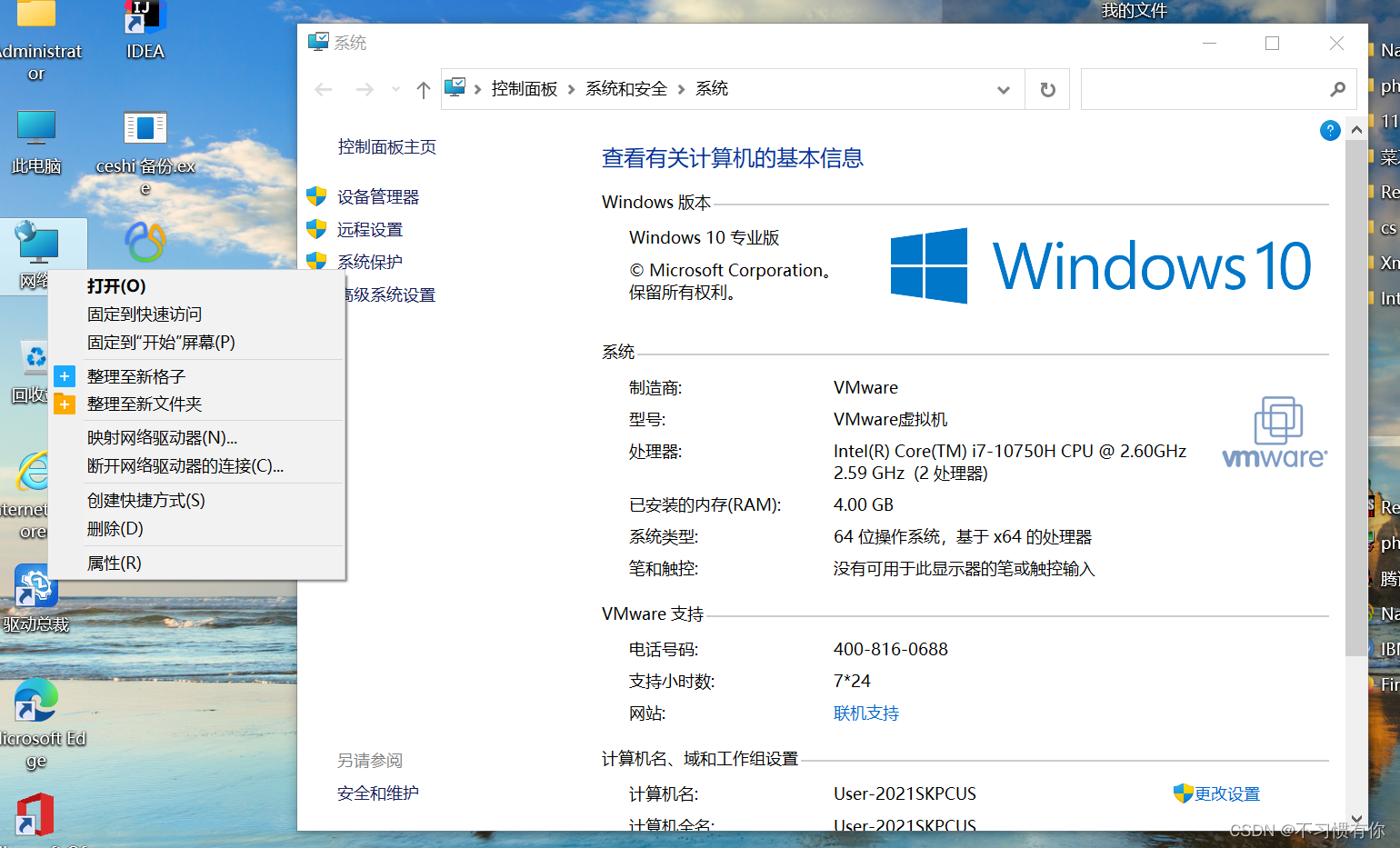Click the VMware虚拟机 model value
Image resolution: width=1400 pixels, height=848 pixels.
pos(891,419)
